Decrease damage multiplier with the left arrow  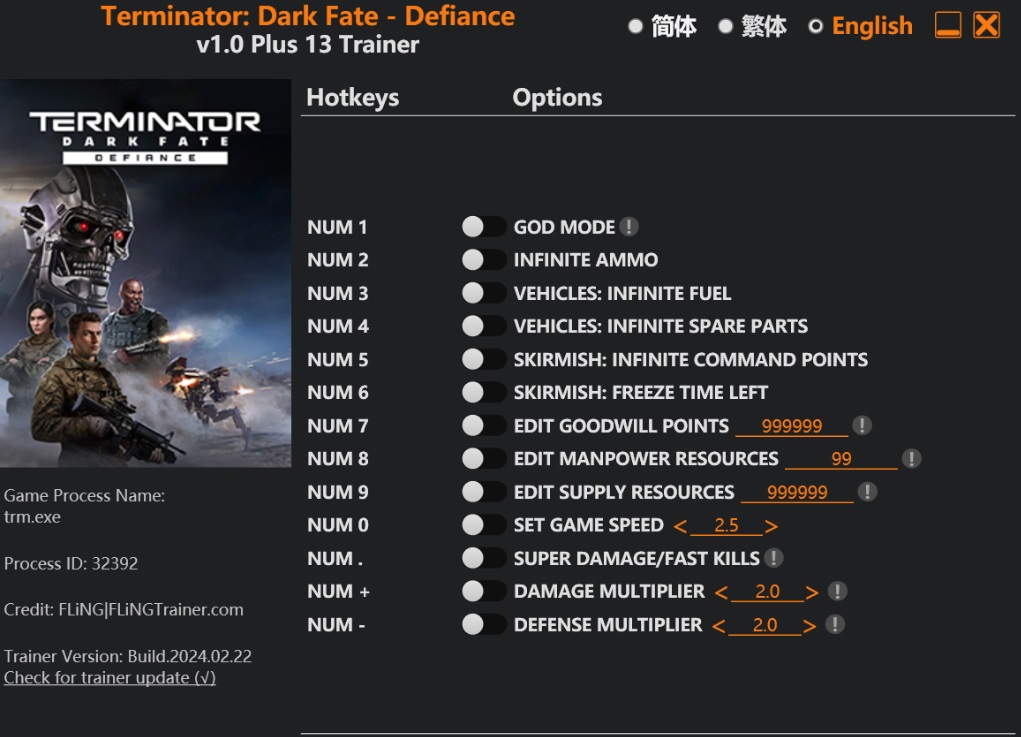(x=721, y=593)
